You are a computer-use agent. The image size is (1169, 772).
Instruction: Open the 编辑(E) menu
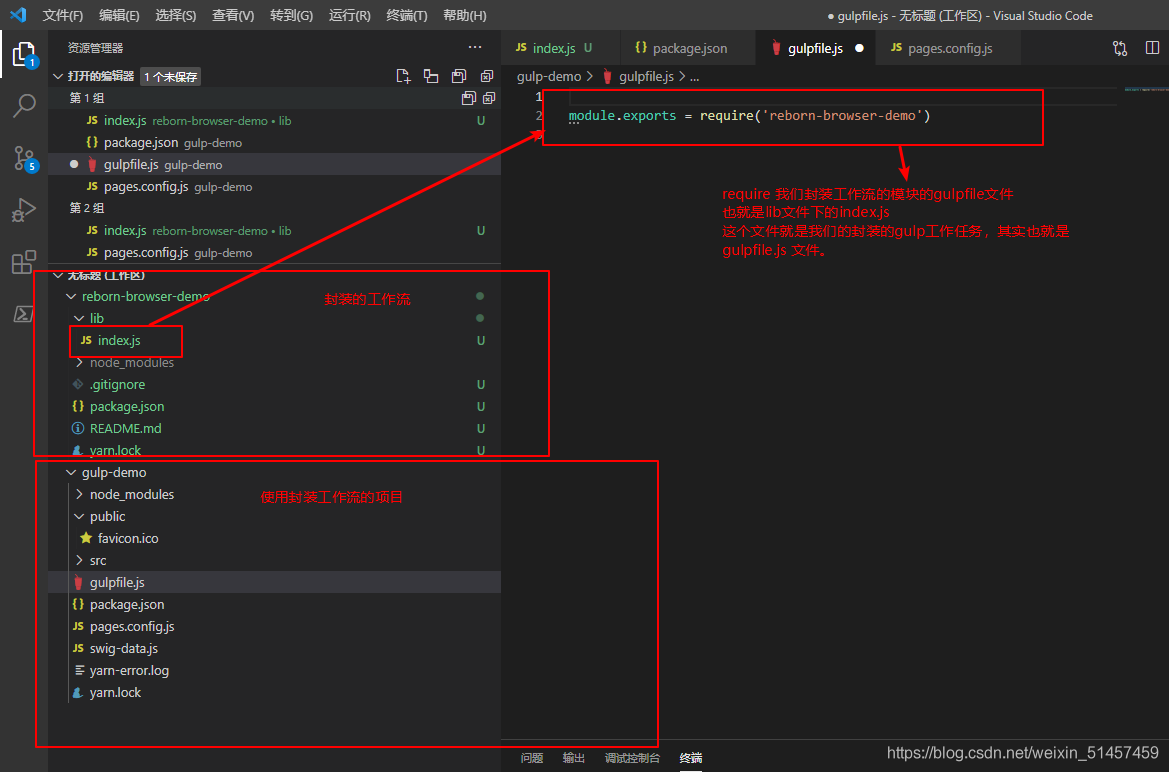(119, 15)
